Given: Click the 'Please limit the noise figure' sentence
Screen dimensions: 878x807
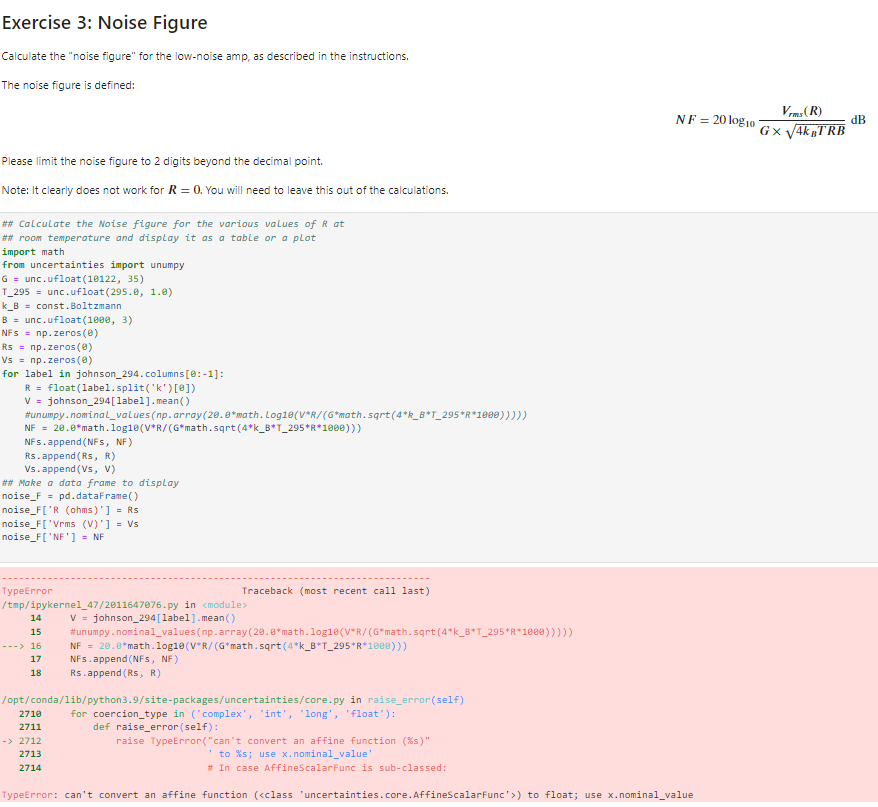Looking at the screenshot, I should coord(162,161).
